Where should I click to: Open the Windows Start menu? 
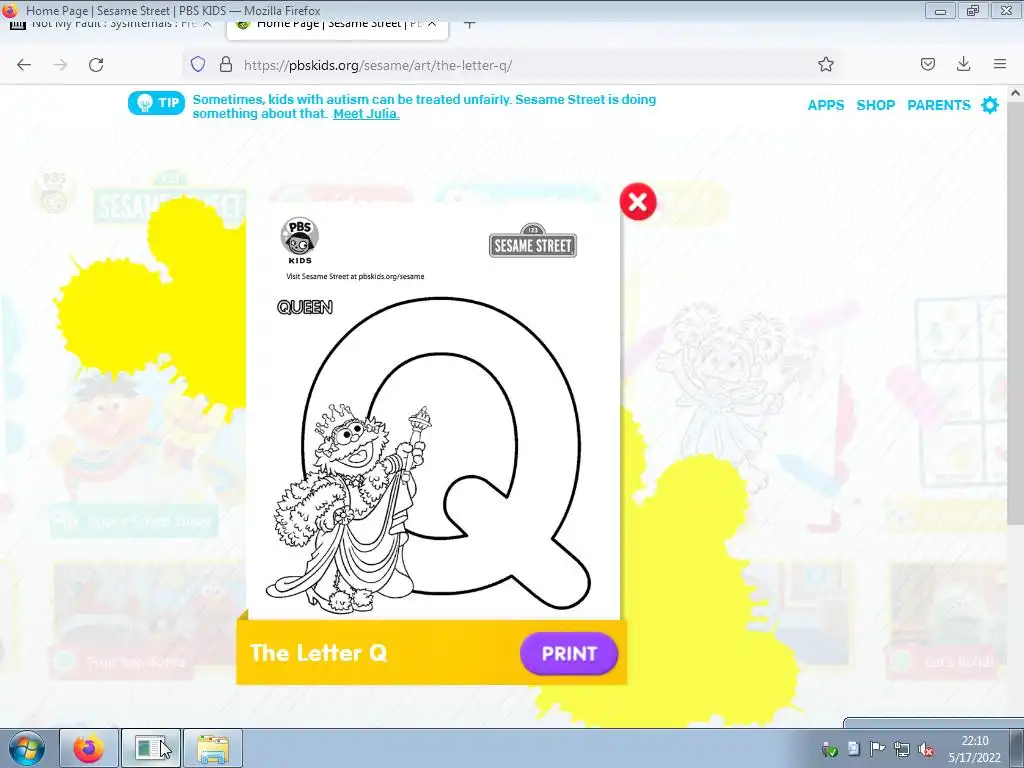pyautogui.click(x=27, y=748)
